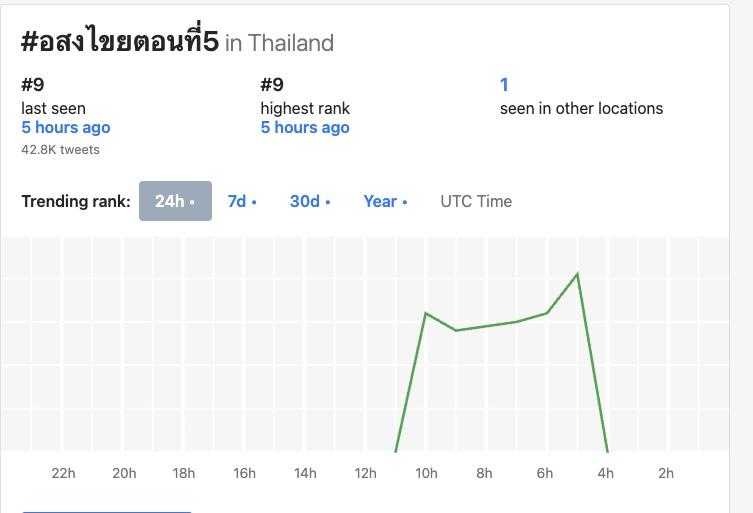Screen dimensions: 753x513
Task: Open the 30d trending rank tab
Action: click(x=310, y=201)
